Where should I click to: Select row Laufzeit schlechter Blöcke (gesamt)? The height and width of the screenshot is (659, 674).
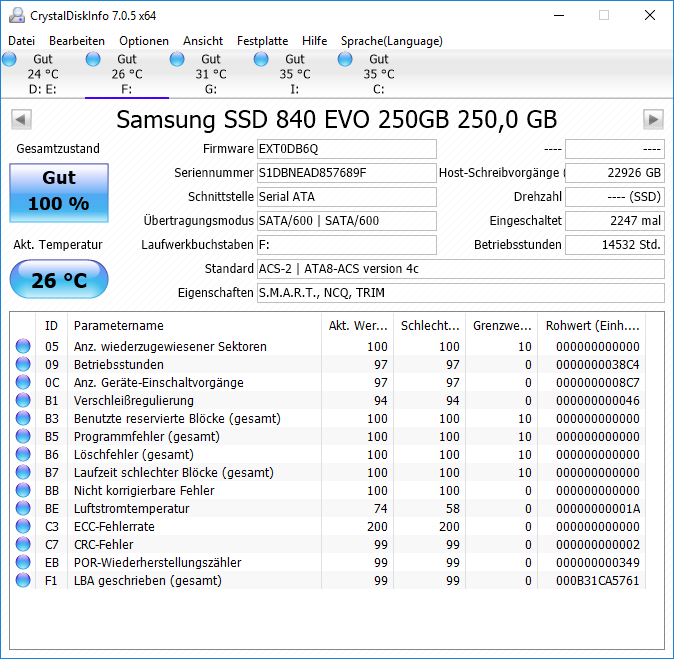pyautogui.click(x=328, y=472)
